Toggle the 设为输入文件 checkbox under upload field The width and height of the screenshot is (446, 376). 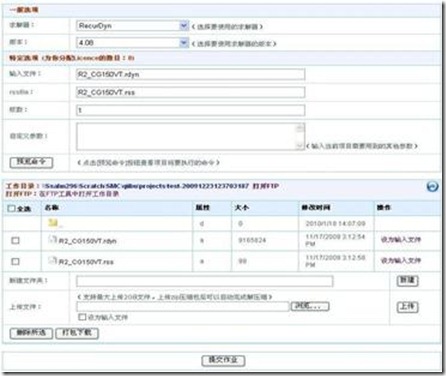coord(82,317)
